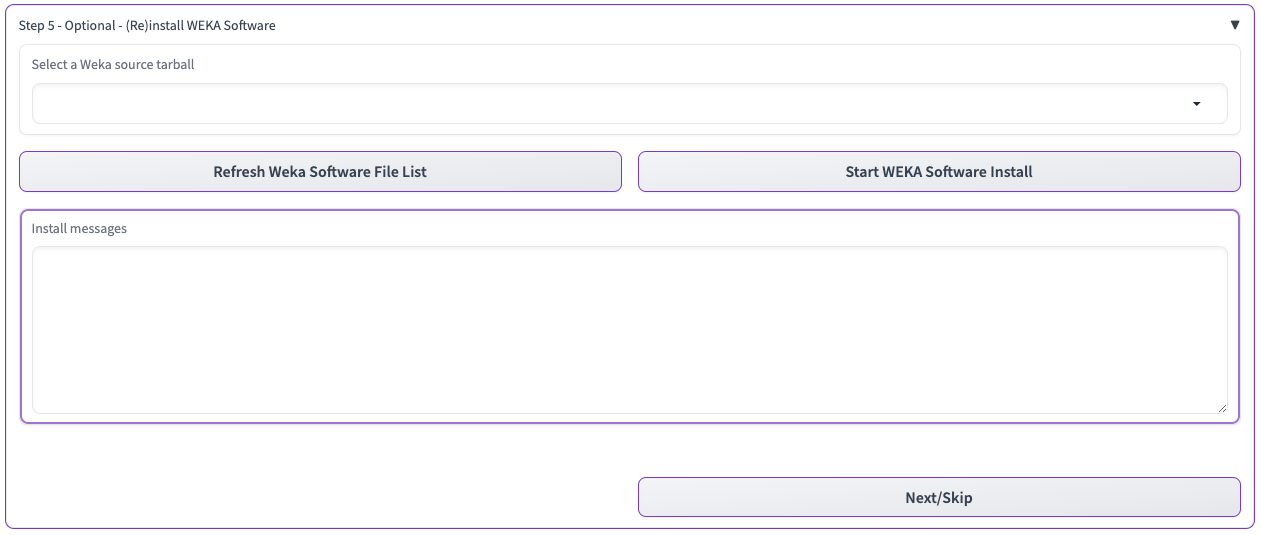Click the 'Install messages' label
Viewport: 1261px width, 535px height.
click(x=79, y=229)
